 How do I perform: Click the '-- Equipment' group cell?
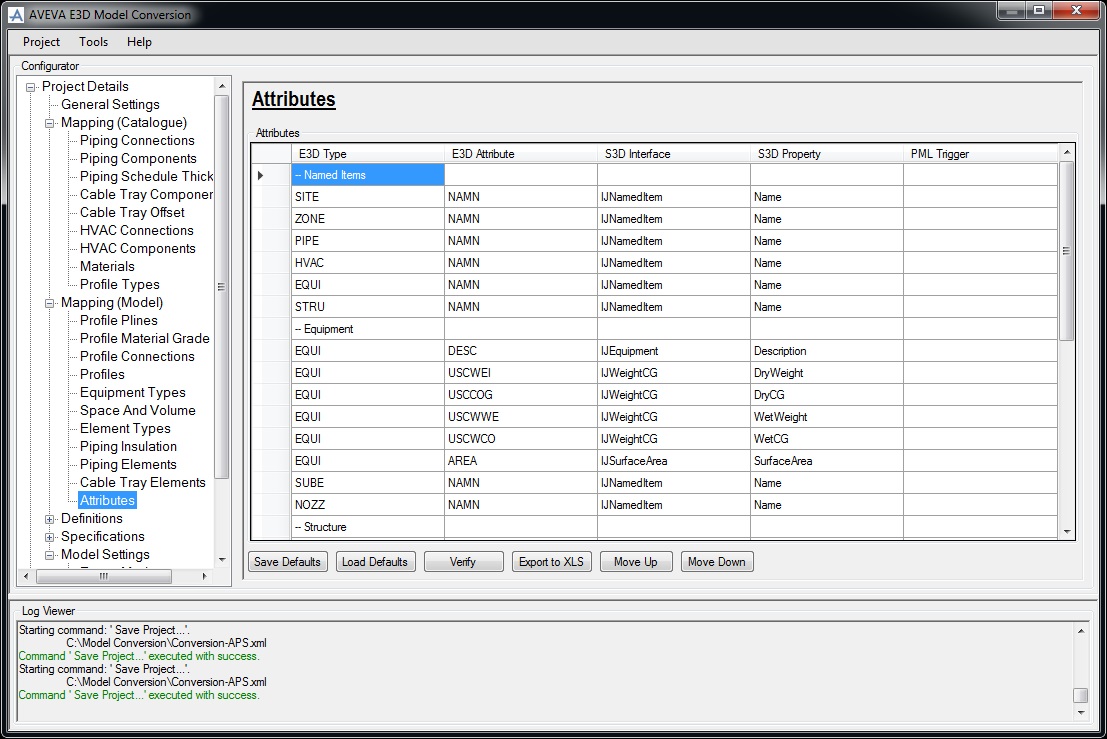click(368, 329)
